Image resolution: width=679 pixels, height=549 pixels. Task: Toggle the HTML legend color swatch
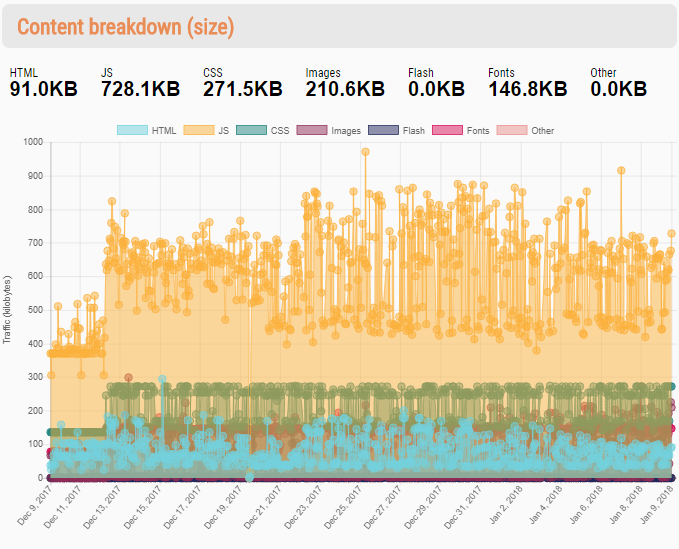132,130
